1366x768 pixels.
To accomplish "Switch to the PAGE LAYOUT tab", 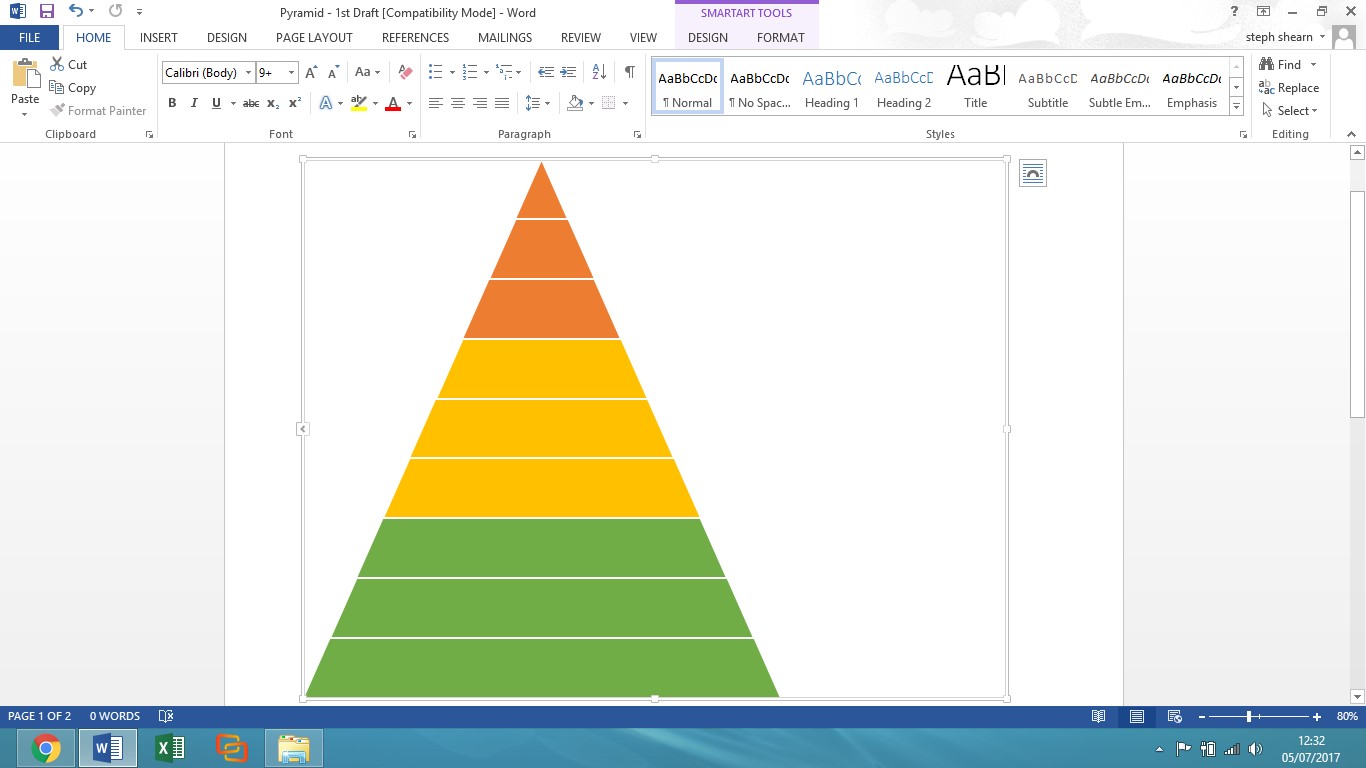I will 314,37.
